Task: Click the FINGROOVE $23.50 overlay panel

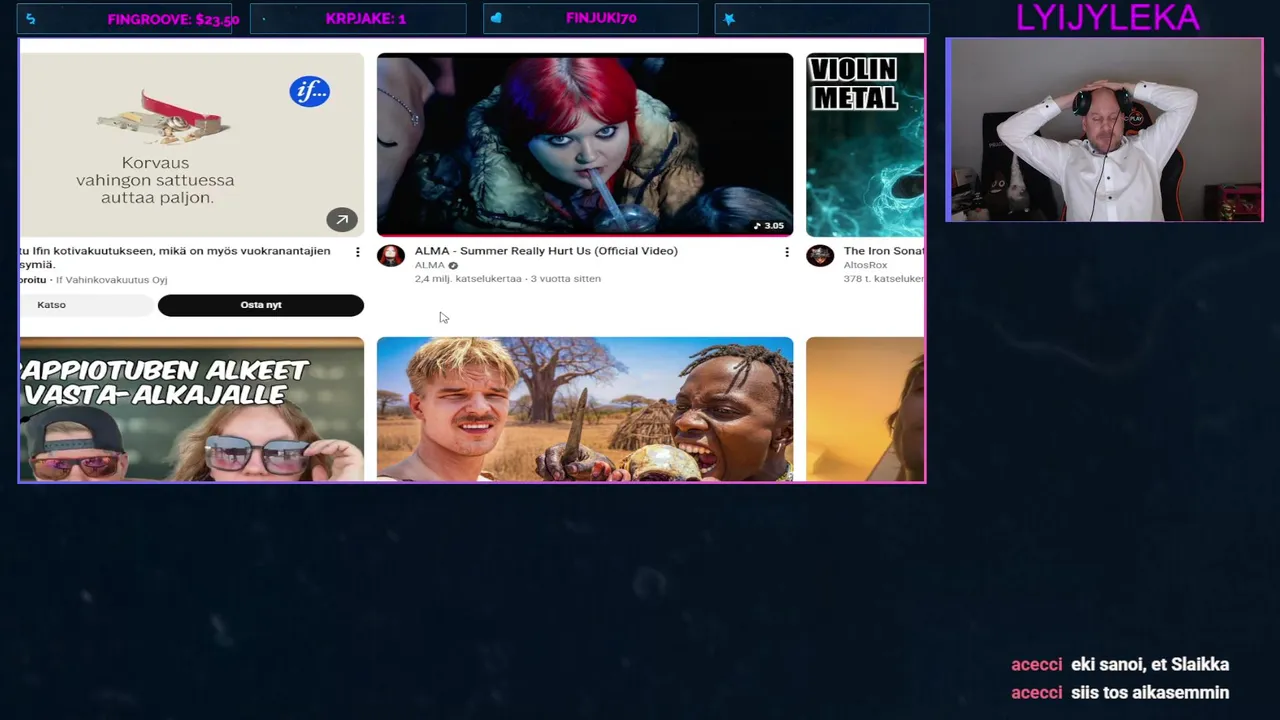Action: (127, 19)
